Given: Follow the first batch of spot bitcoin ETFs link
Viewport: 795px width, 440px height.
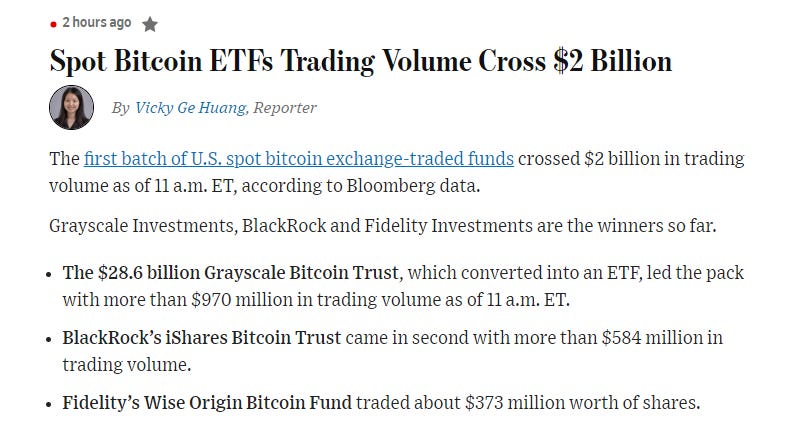Looking at the screenshot, I should pos(299,159).
